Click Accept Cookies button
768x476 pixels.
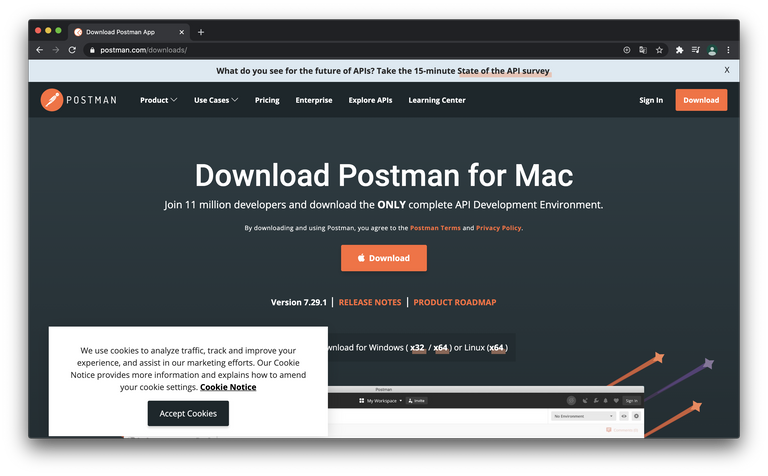click(x=188, y=413)
